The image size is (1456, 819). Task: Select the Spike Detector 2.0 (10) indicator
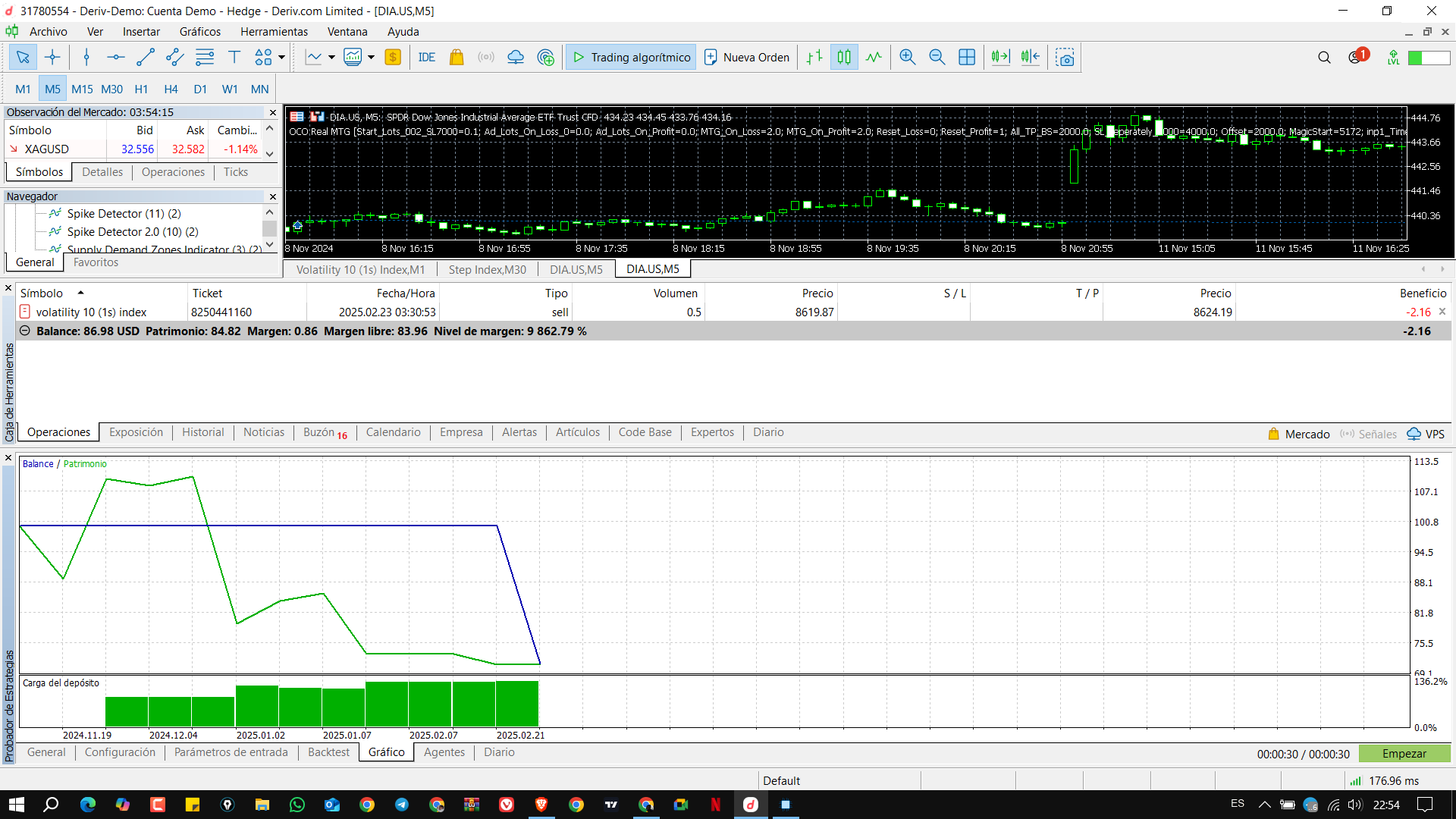pyautogui.click(x=133, y=231)
